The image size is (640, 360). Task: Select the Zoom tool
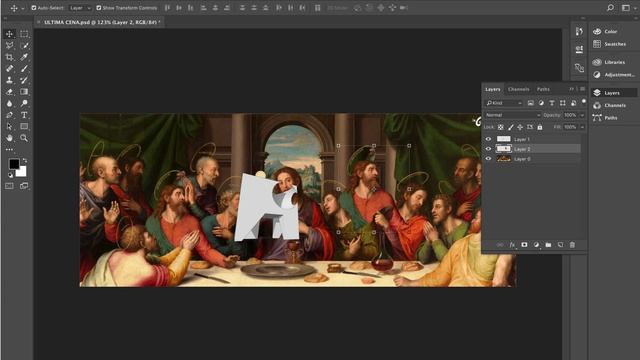click(24, 138)
